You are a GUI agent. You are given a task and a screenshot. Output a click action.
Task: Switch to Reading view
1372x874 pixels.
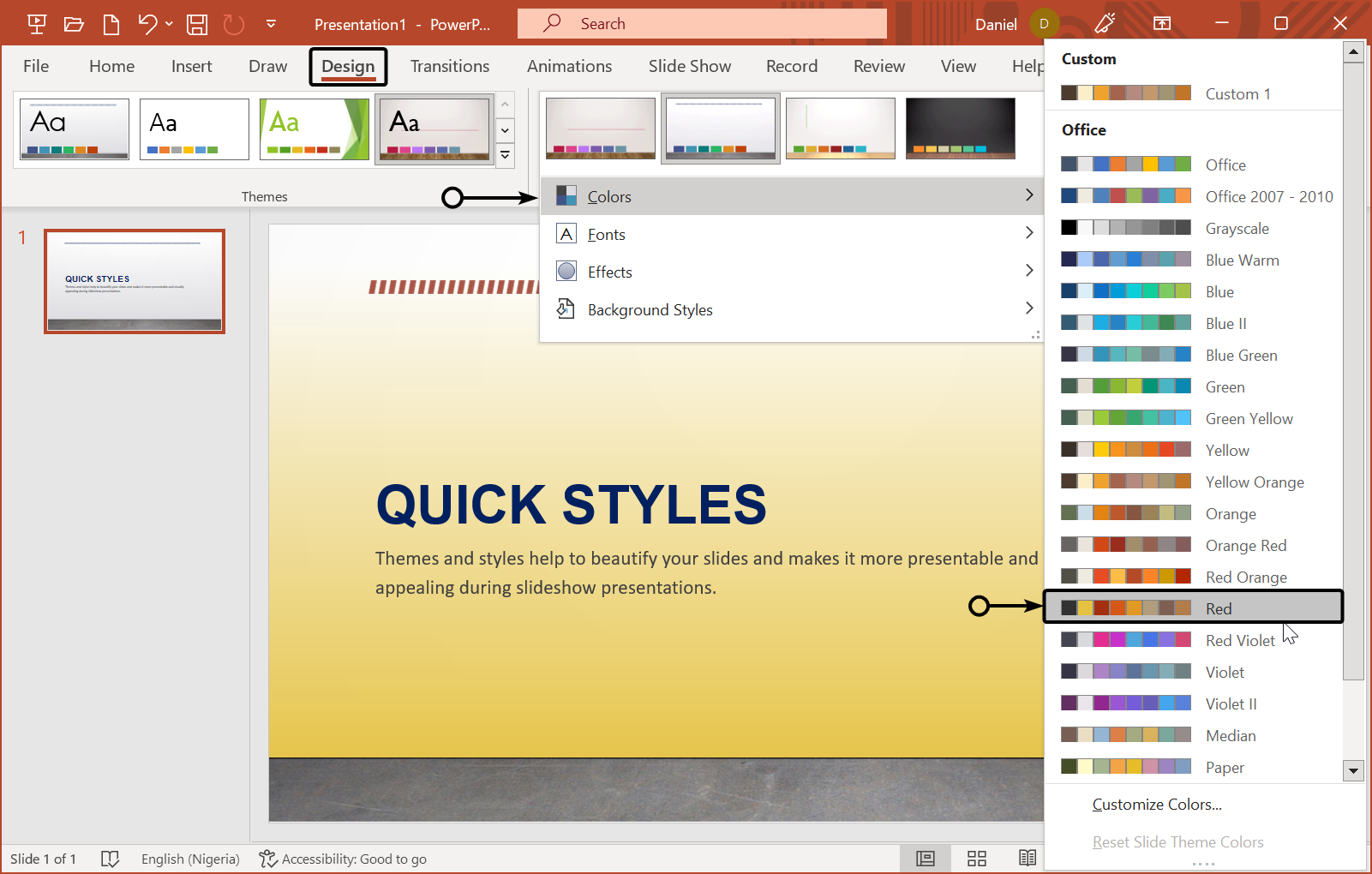coord(1027,858)
